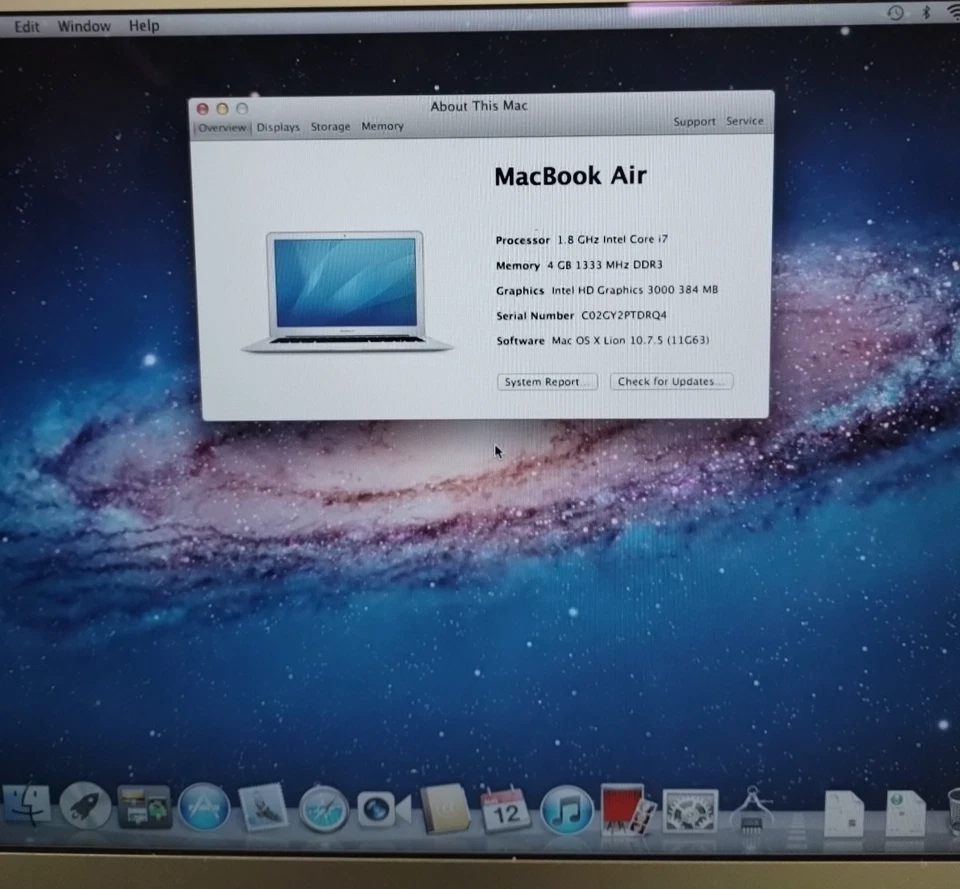Launch Safari browser icon
960x889 pixels.
point(322,810)
